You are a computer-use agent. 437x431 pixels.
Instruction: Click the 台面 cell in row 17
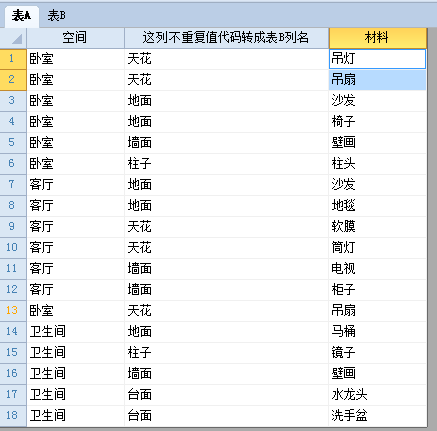(x=226, y=395)
